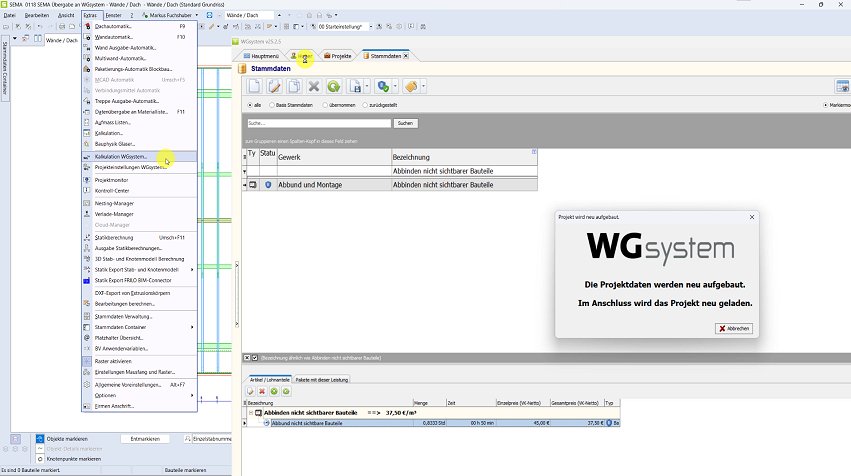Toggle the checkbox beside 'Bezeichnung ähnlich wie' filter
Screen dimensions: 851x476
[x=255, y=357]
